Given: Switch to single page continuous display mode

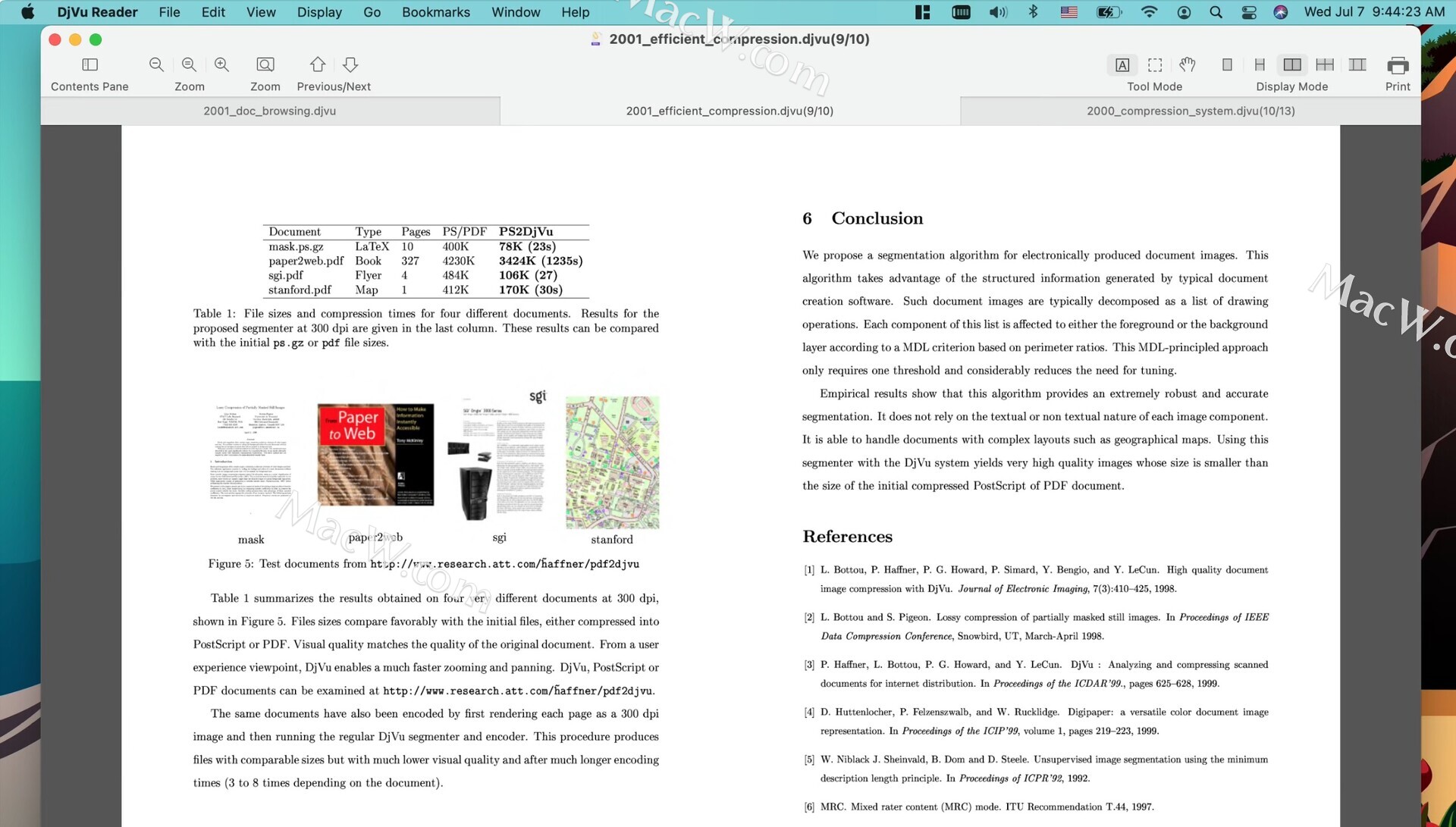Looking at the screenshot, I should point(1260,65).
